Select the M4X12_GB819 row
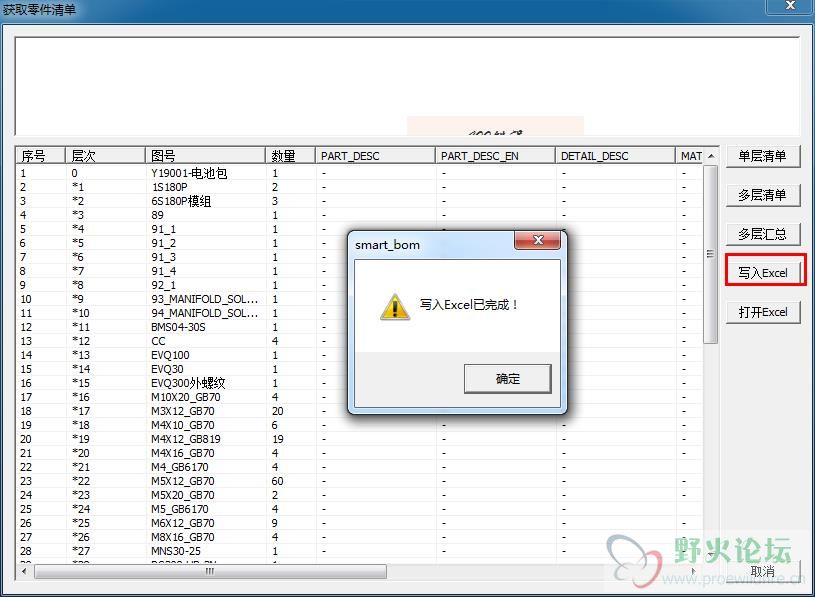The image size is (815, 597). (359, 440)
